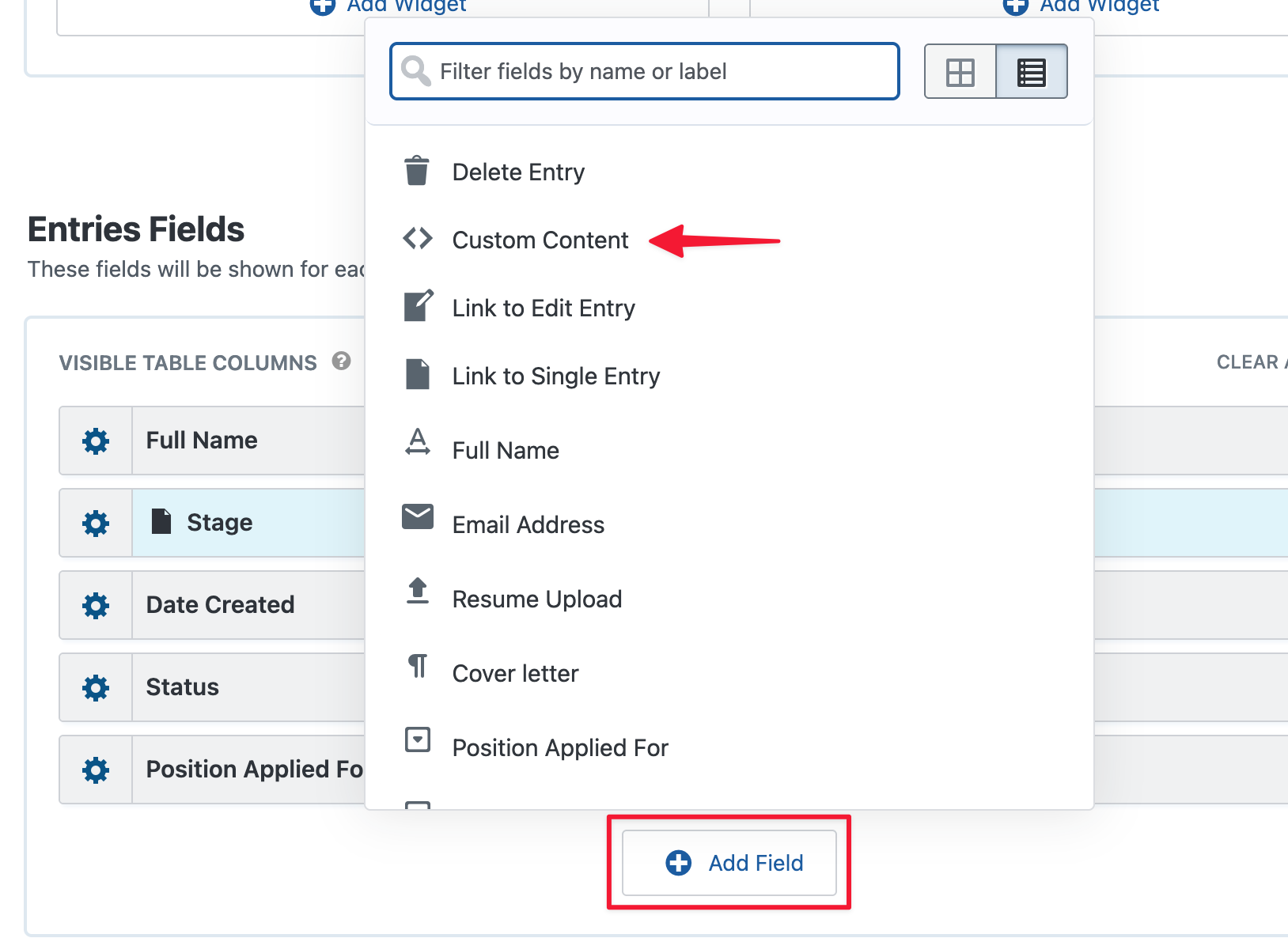Open settings gear for the Stage column

[x=95, y=523]
